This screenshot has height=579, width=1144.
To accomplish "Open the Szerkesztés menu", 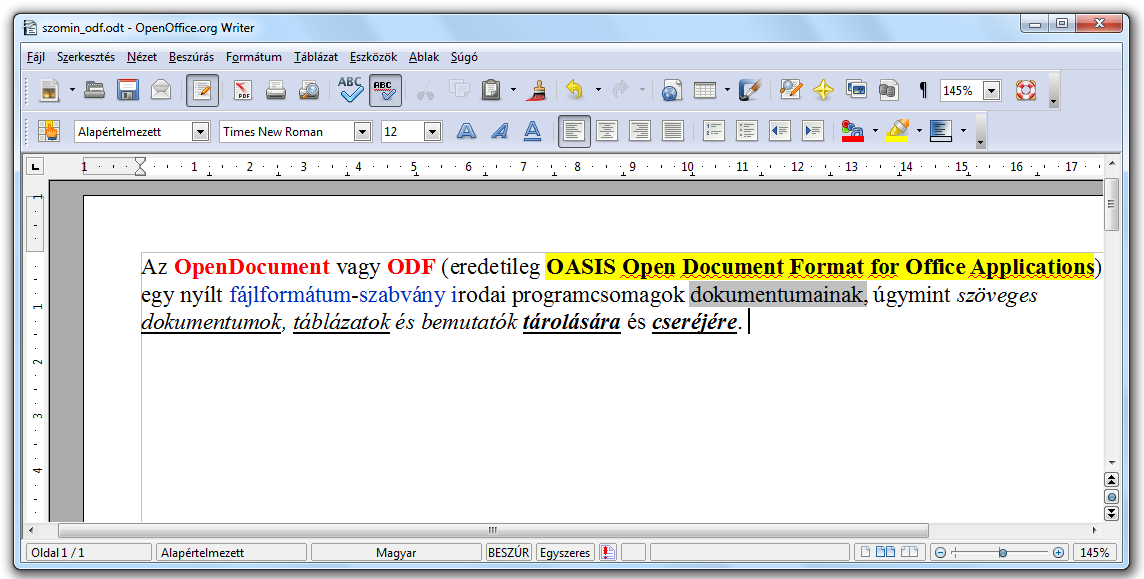I will click(85, 57).
